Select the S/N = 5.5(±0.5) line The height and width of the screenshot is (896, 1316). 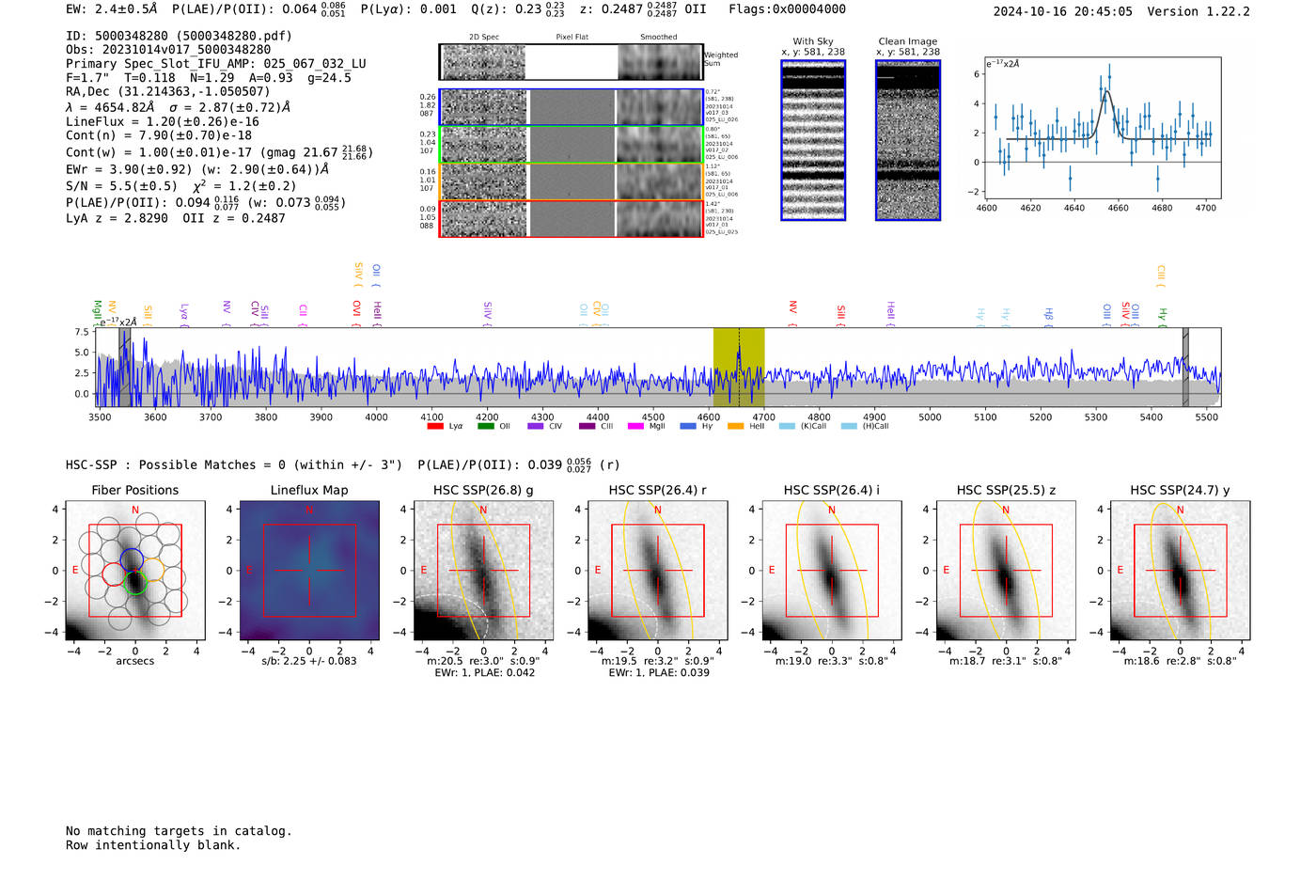pos(121,186)
